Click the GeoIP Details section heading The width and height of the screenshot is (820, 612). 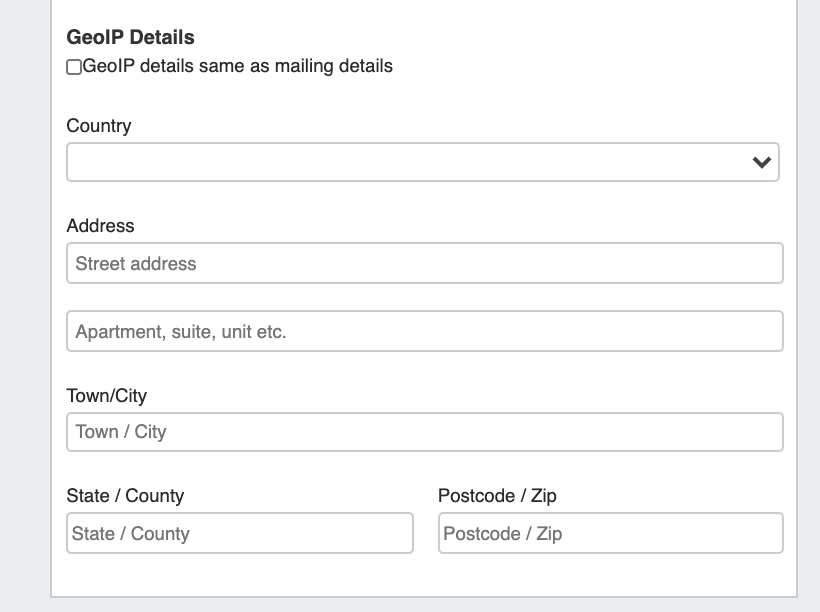[130, 37]
